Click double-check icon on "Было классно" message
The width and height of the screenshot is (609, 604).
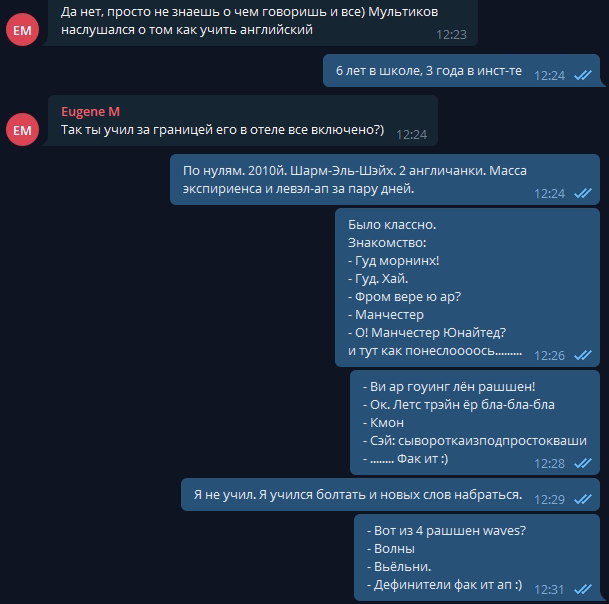(x=582, y=355)
